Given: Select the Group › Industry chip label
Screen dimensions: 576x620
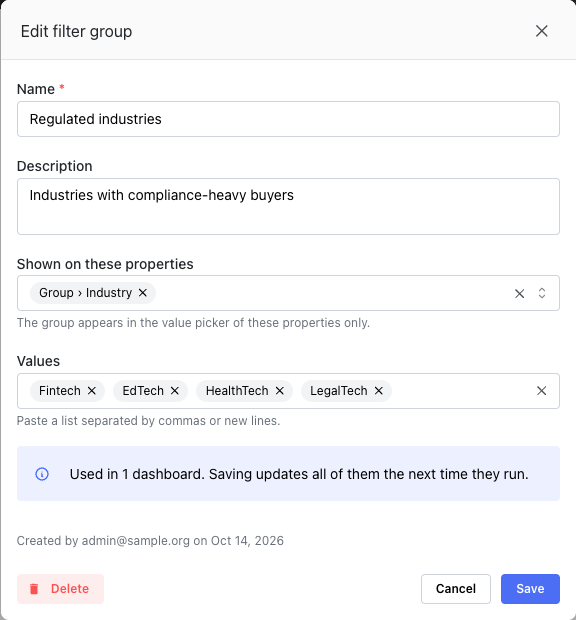Looking at the screenshot, I should click(85, 293).
